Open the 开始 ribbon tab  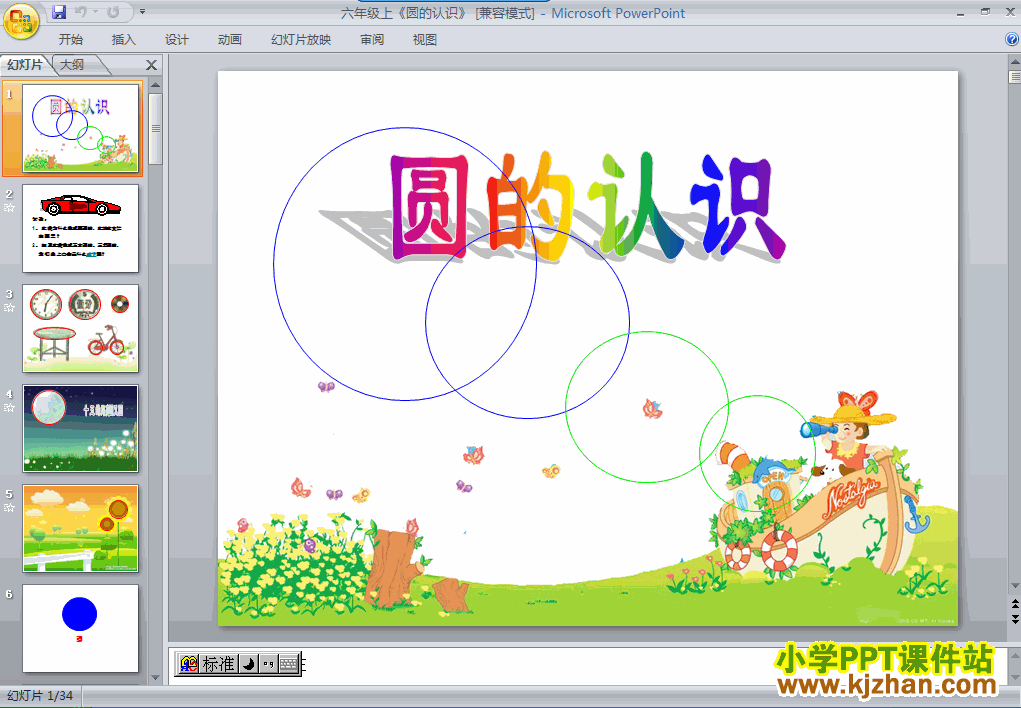[70, 40]
